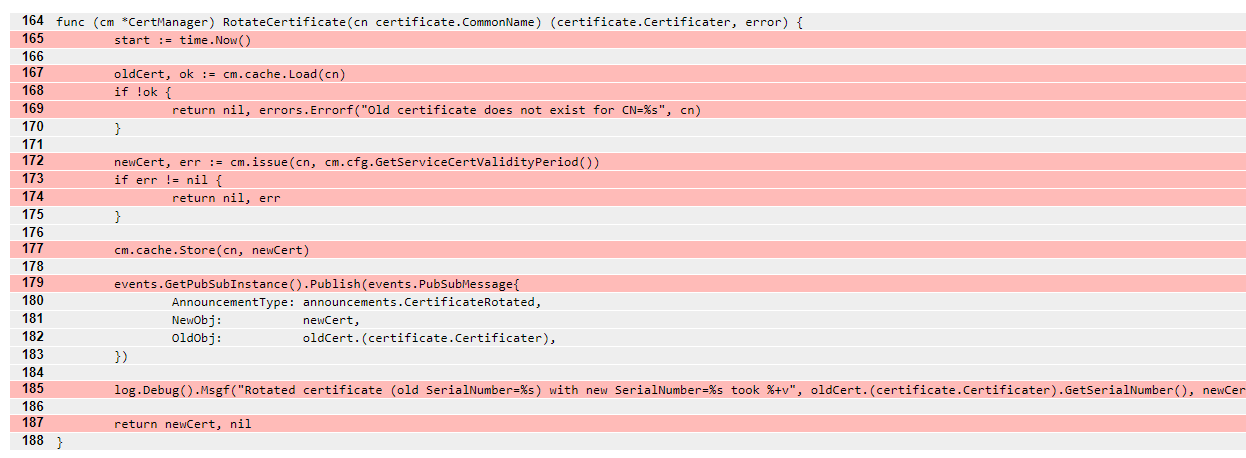
Task: Click line number 174
Action: click(32, 197)
